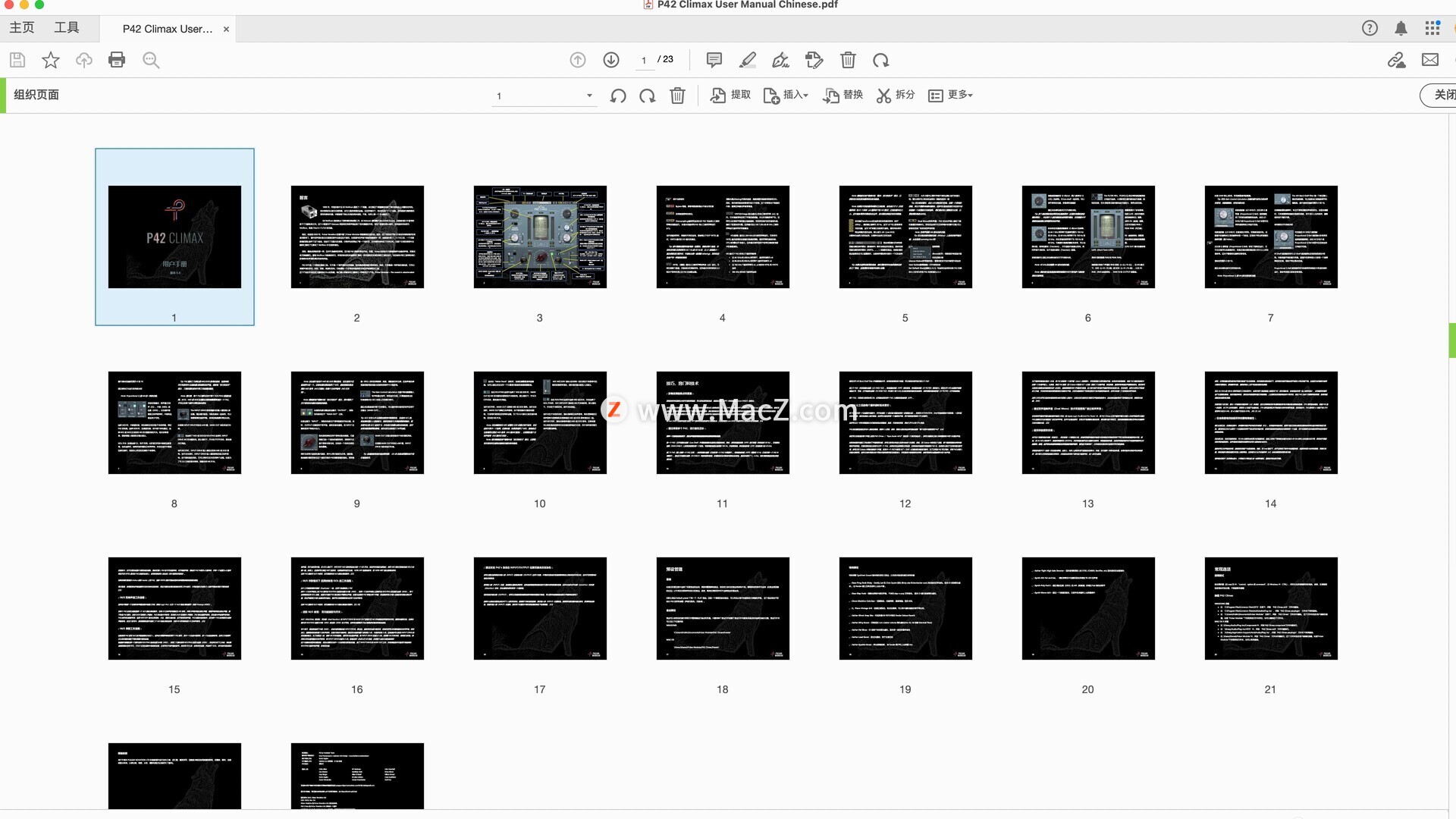Select page 13 thumbnail

pos(1088,422)
